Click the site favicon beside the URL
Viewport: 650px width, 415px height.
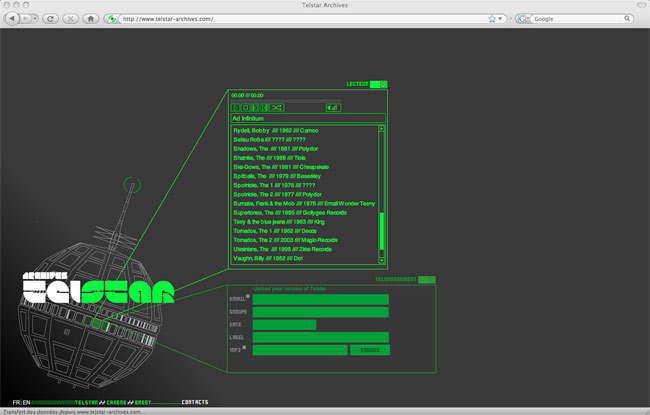112,19
